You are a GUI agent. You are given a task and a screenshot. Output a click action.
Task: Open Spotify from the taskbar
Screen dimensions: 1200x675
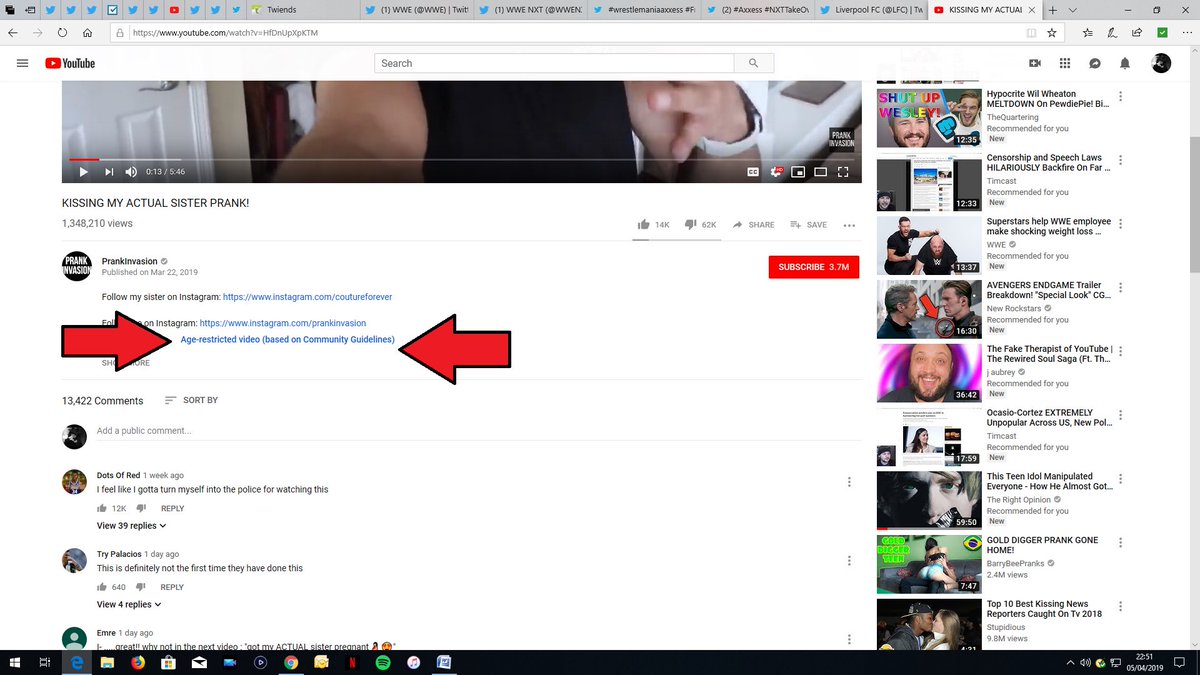coord(383,662)
